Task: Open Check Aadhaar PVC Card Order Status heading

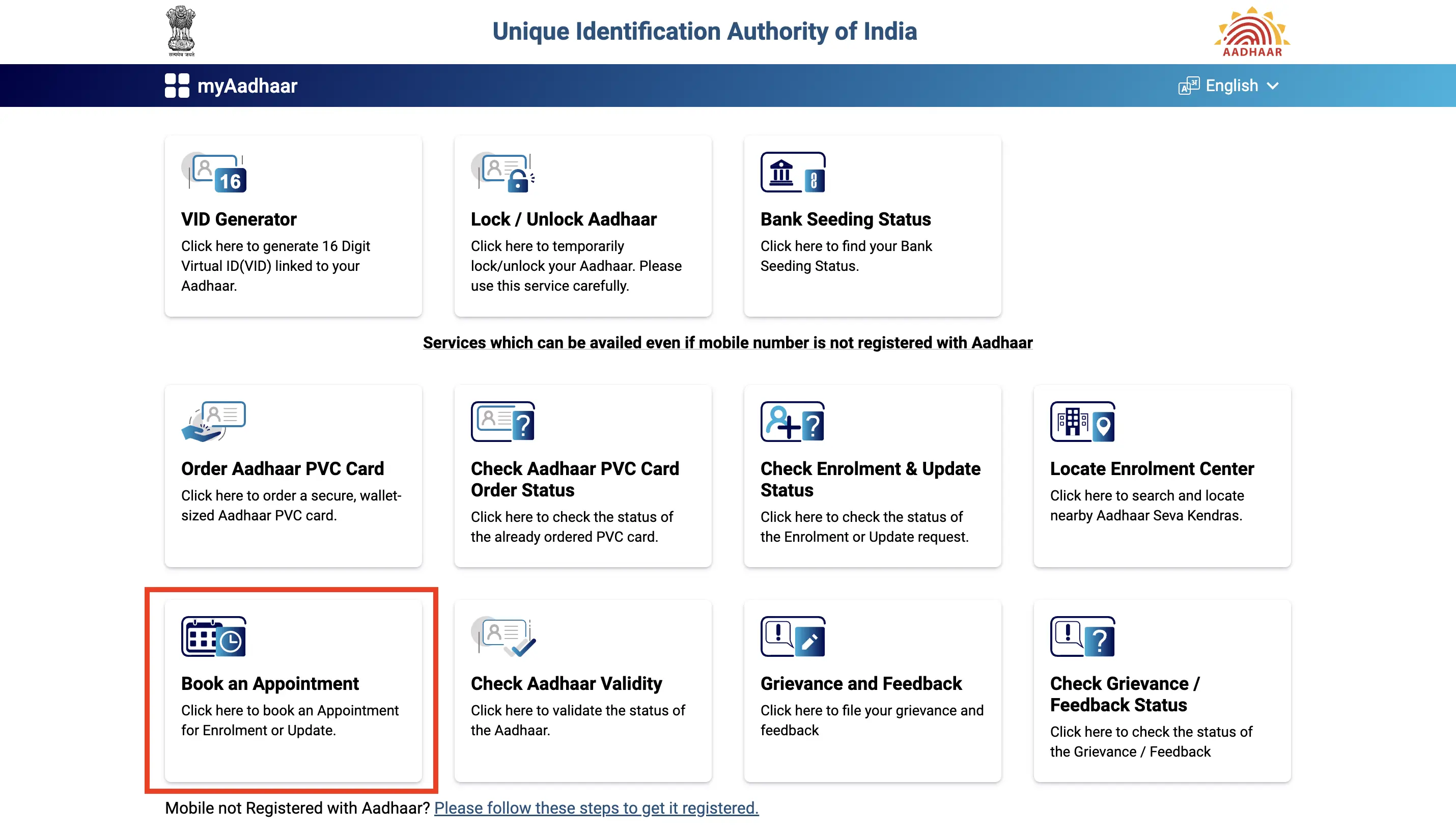Action: pos(575,479)
